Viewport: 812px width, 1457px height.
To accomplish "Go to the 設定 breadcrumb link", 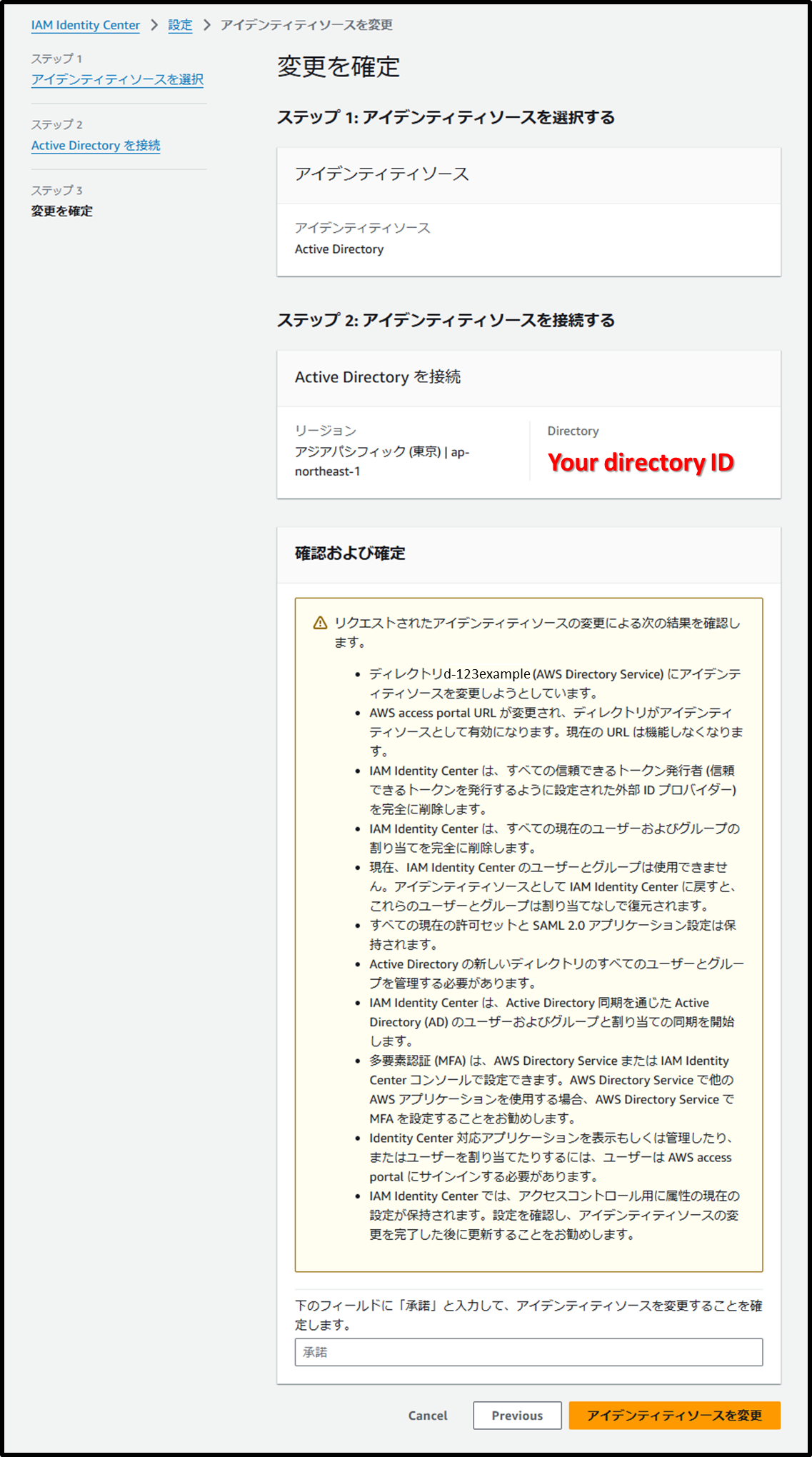I will tap(180, 25).
